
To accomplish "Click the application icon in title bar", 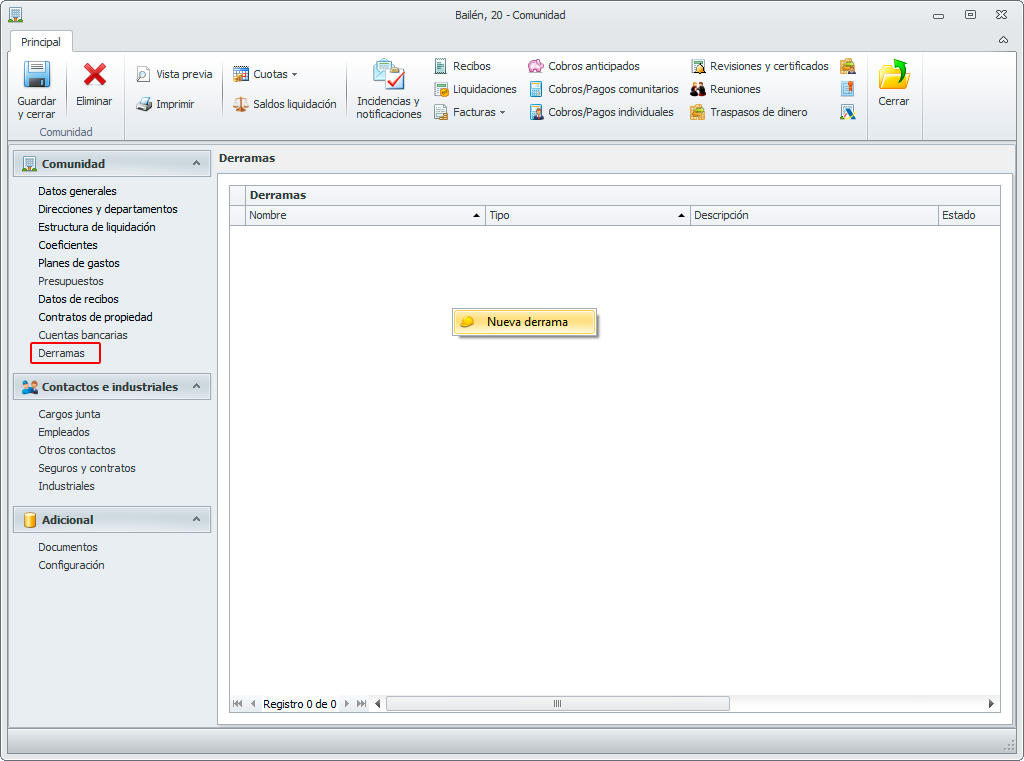I will click(16, 14).
